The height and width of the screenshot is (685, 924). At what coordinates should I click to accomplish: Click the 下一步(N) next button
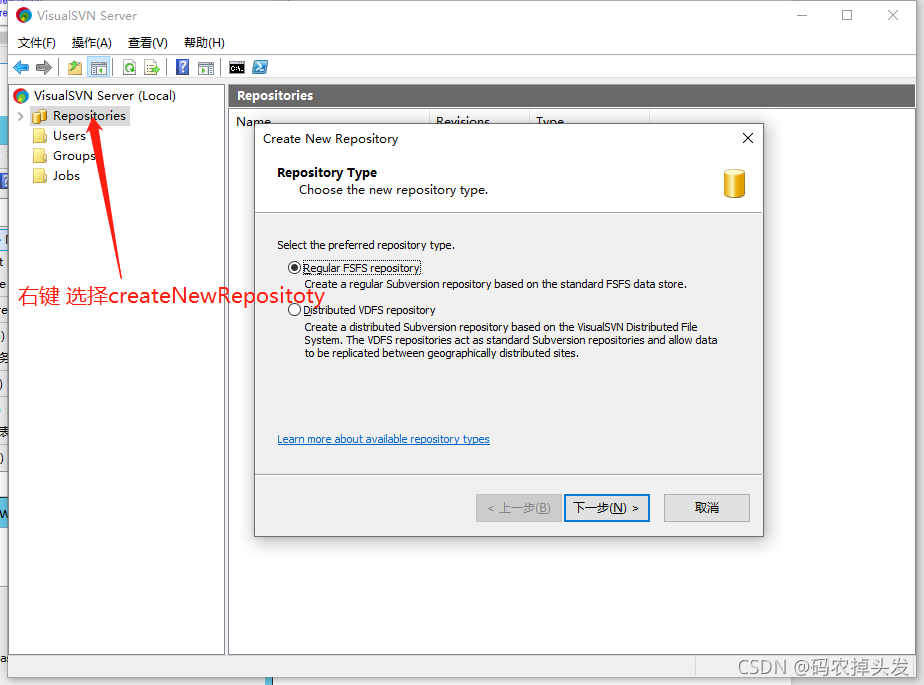606,508
